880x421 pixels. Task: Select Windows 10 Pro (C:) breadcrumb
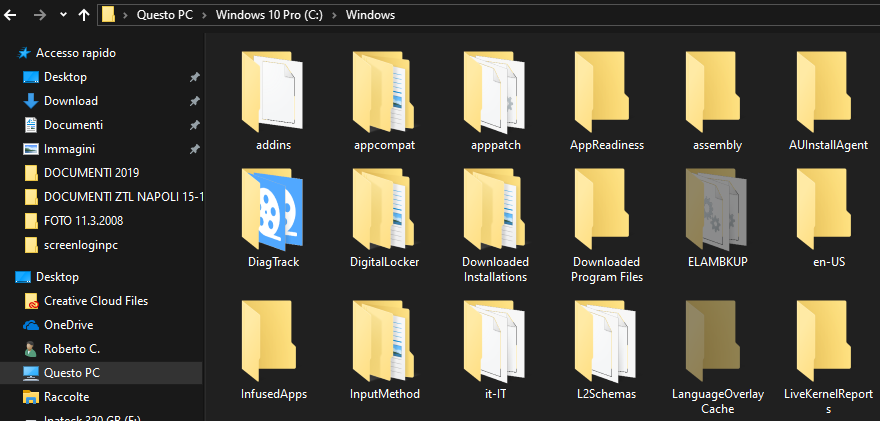269,15
